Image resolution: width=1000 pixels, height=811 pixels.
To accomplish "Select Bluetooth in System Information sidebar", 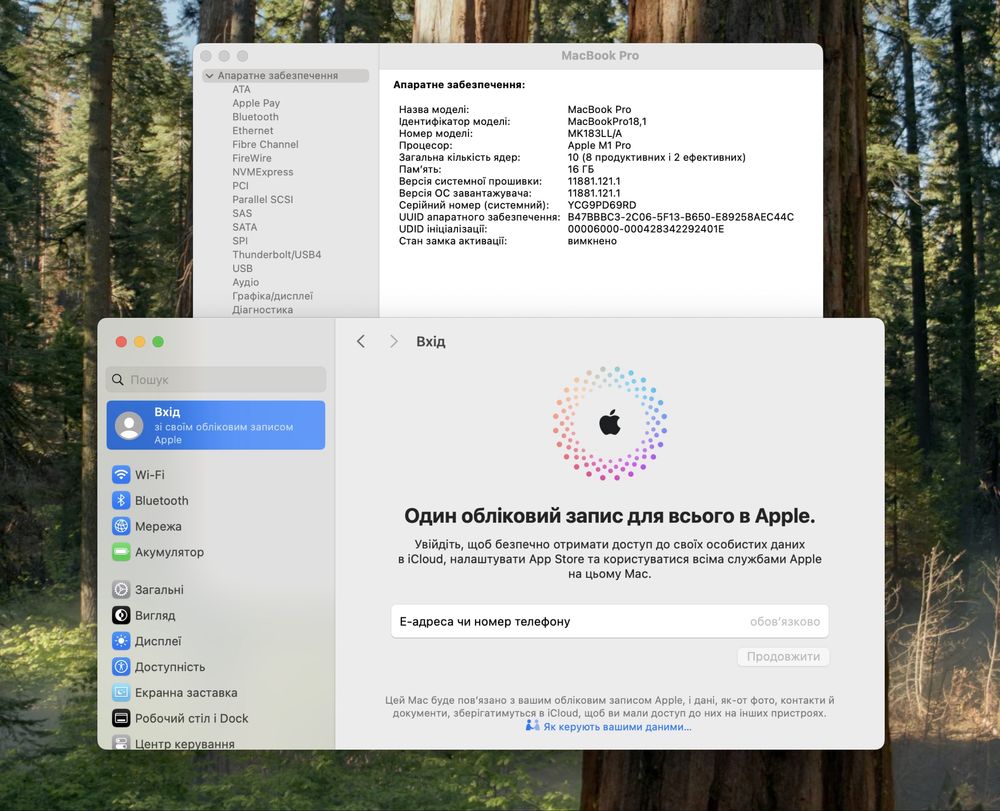I will pos(255,117).
